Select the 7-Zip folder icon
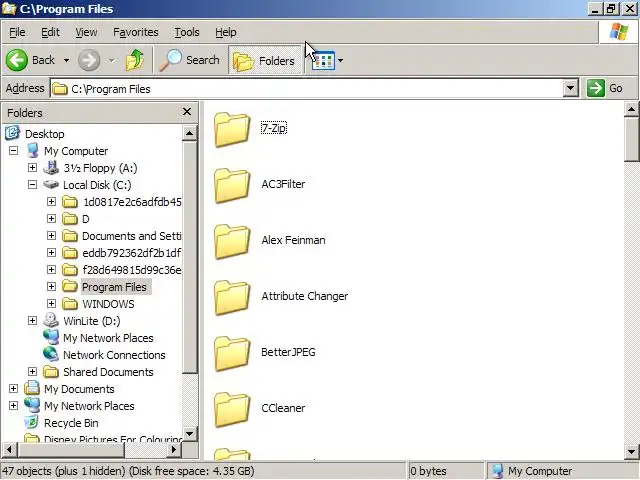Viewport: 640px width, 480px height. 232,130
